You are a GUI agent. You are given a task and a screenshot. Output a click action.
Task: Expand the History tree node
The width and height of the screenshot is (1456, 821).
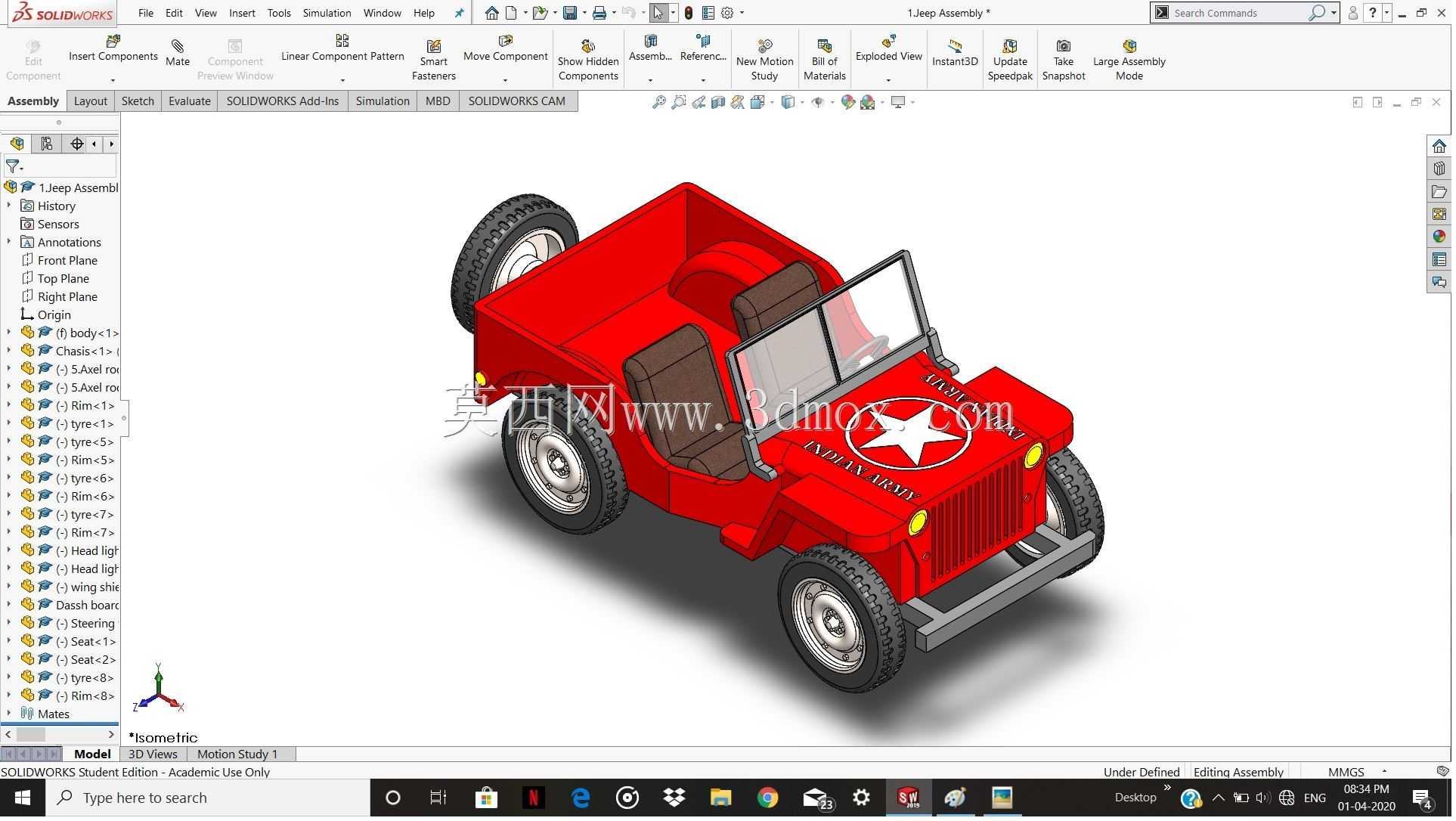pyautogui.click(x=9, y=206)
